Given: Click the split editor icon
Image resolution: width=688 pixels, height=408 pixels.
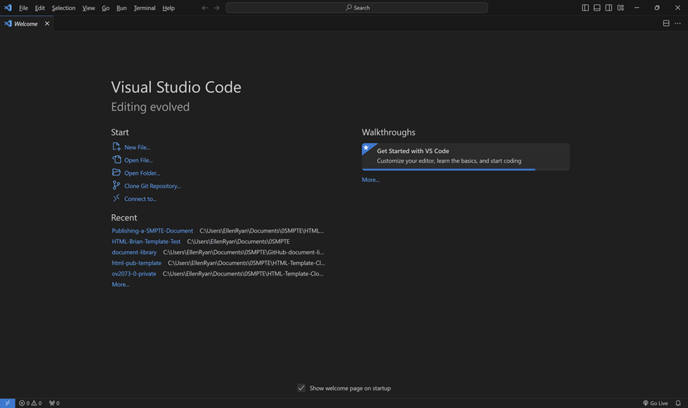Looking at the screenshot, I should pos(666,23).
